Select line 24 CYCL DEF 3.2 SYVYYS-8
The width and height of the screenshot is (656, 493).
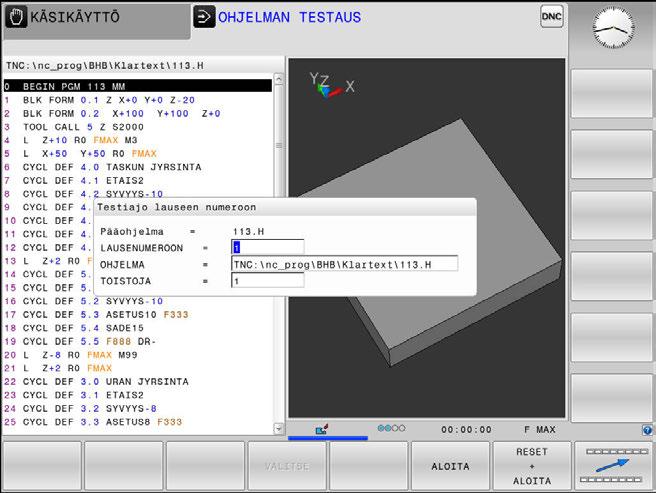click(138, 408)
